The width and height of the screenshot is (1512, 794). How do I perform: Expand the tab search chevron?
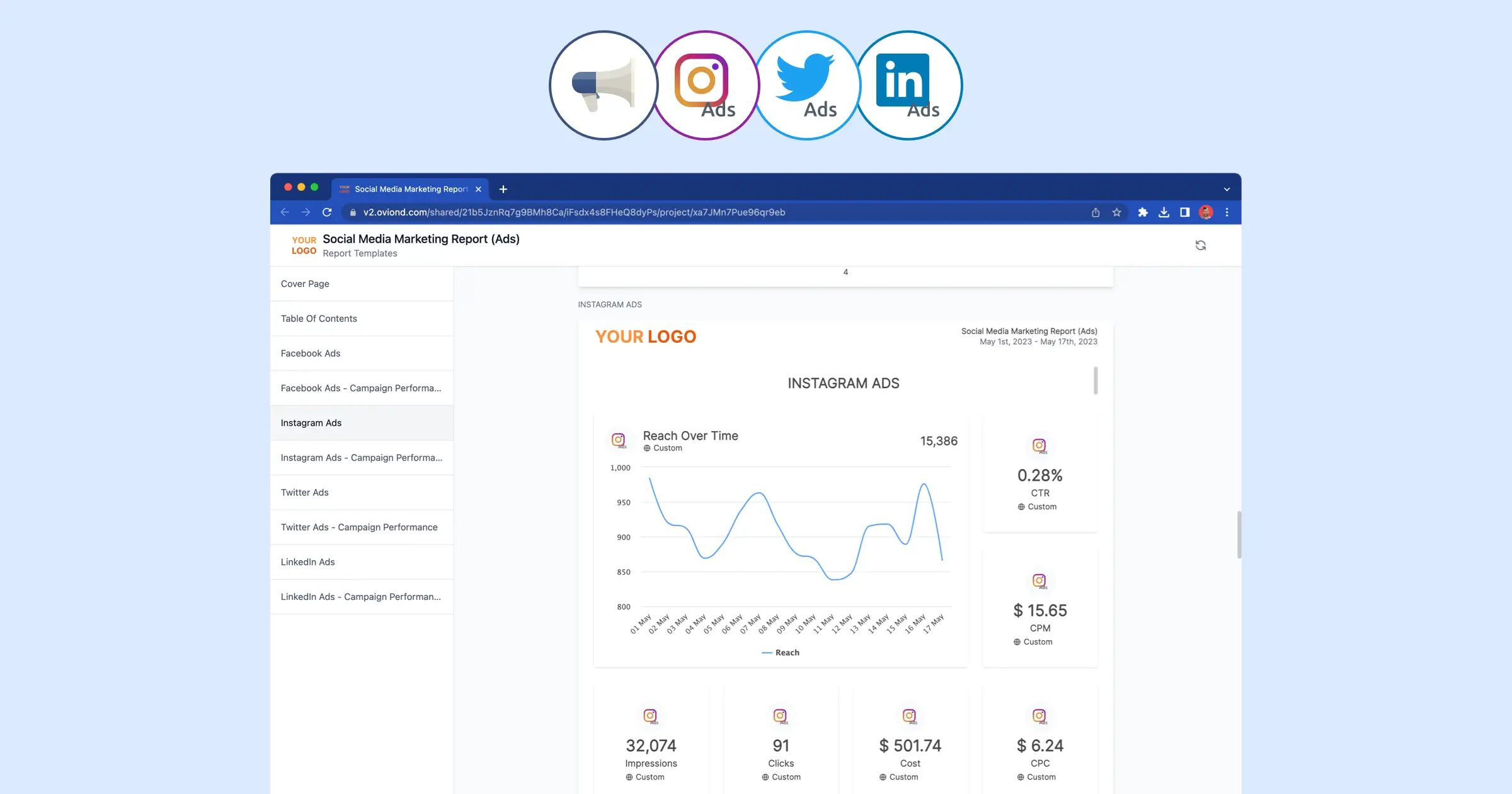tap(1227, 189)
